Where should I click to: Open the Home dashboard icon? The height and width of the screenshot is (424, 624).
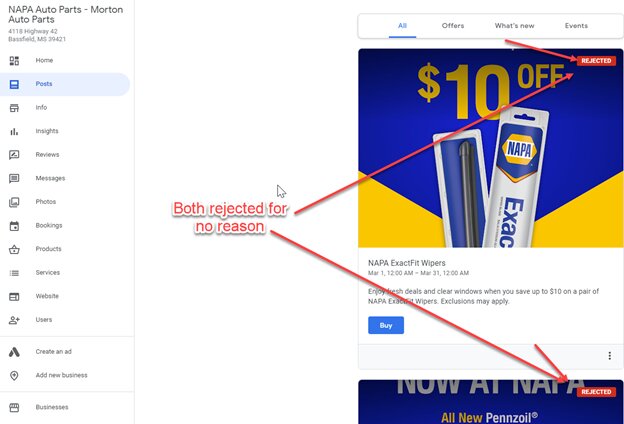(x=14, y=61)
